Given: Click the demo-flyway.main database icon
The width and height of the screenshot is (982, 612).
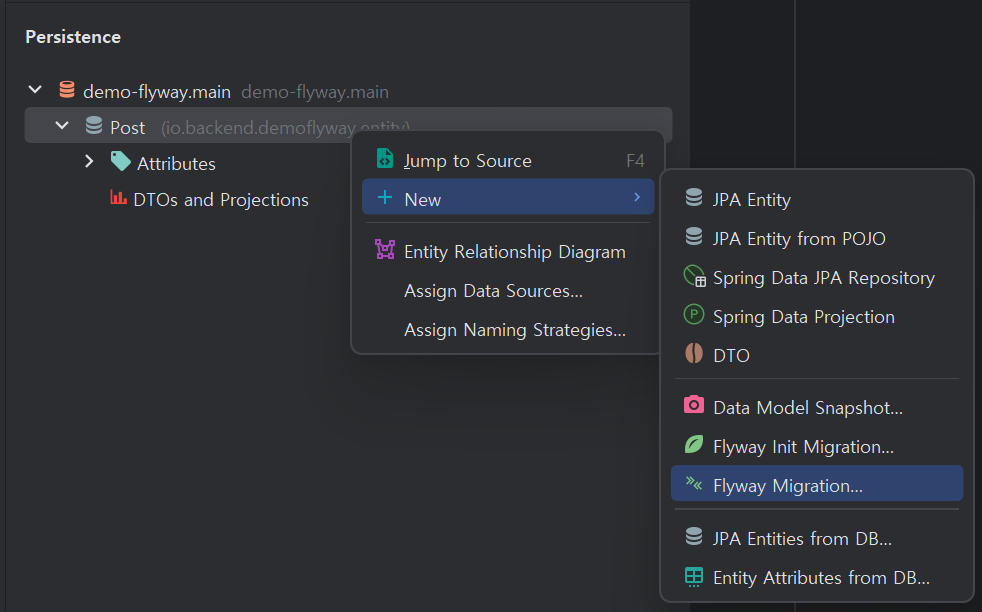Looking at the screenshot, I should pos(67,90).
